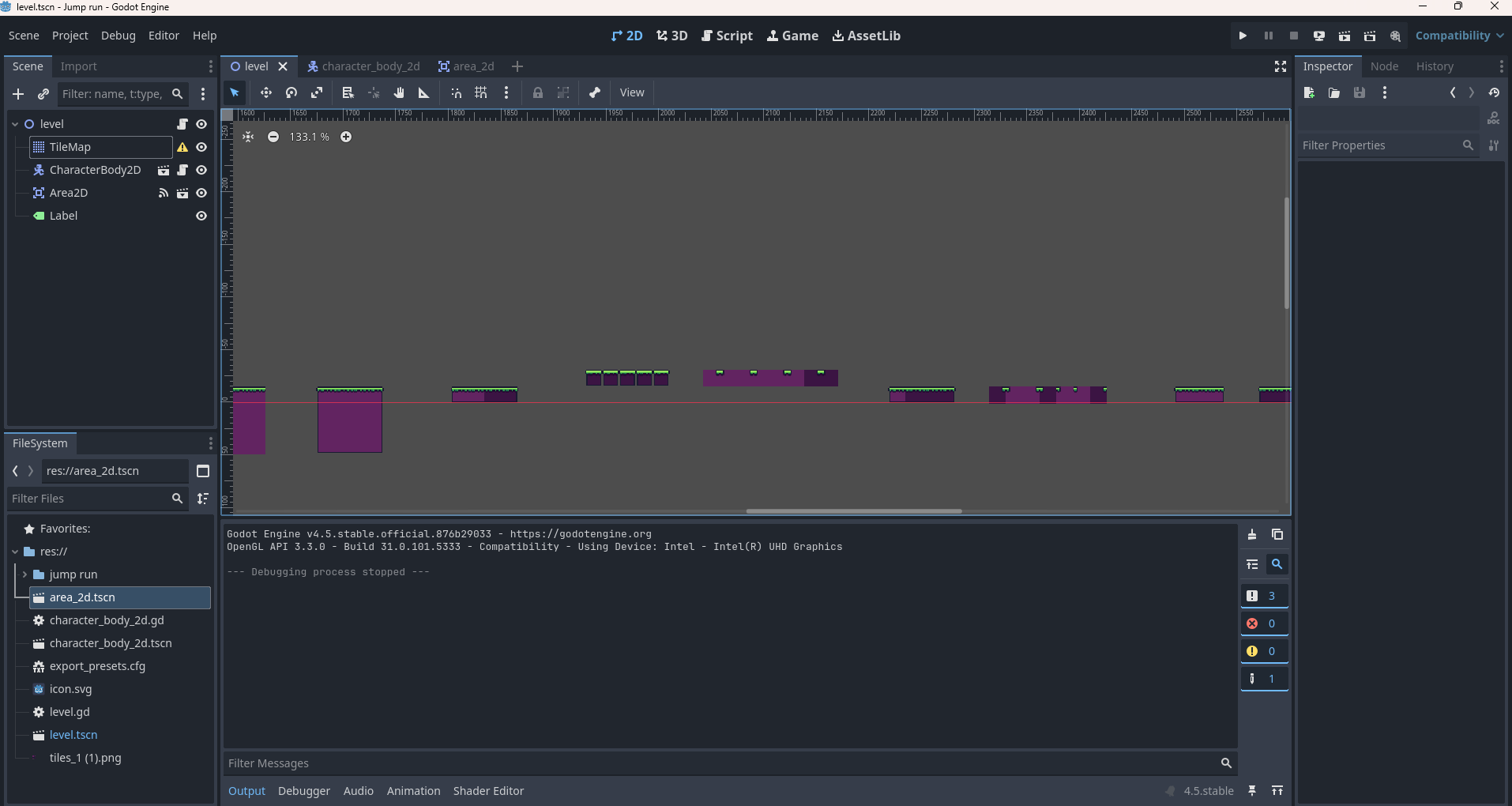Select the Select Mode arrow tool
Screen dimensions: 1512x806
(x=235, y=92)
